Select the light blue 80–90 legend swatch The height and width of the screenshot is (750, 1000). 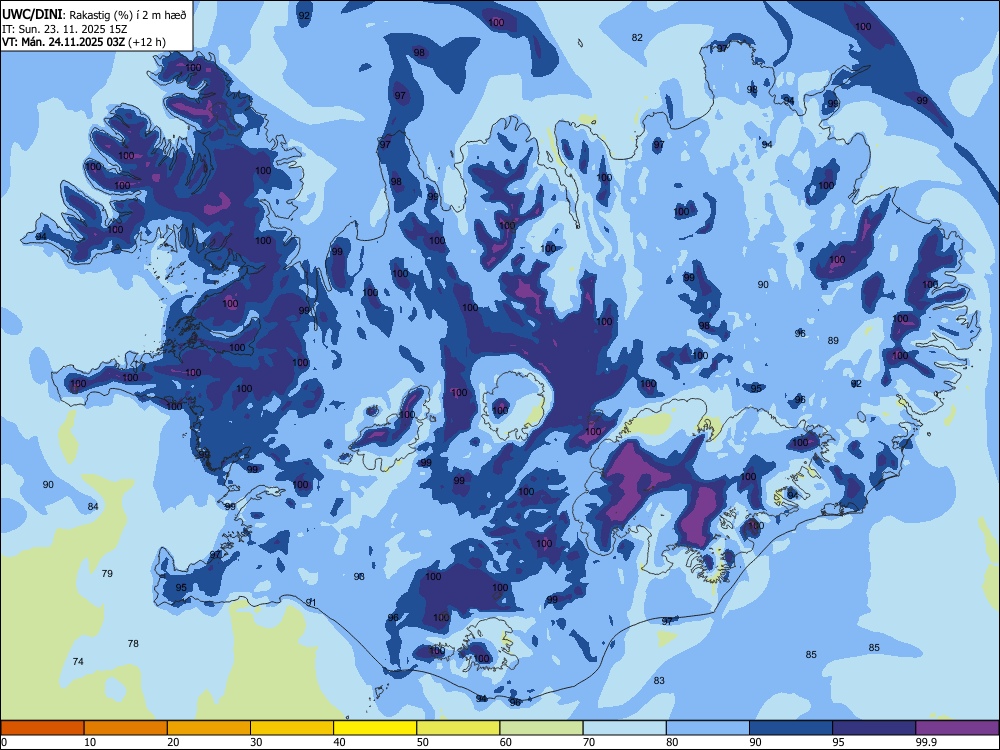point(708,728)
